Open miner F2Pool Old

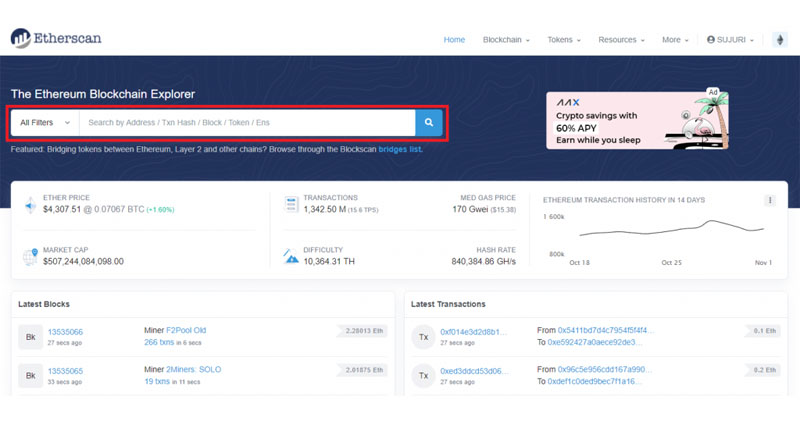186,330
